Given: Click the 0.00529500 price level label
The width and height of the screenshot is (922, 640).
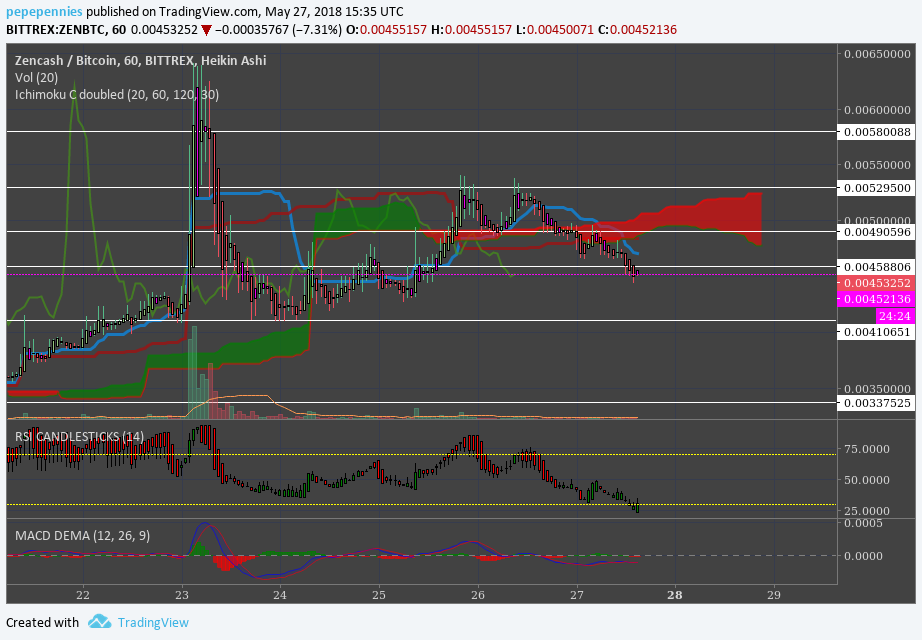Looking at the screenshot, I should [877, 188].
